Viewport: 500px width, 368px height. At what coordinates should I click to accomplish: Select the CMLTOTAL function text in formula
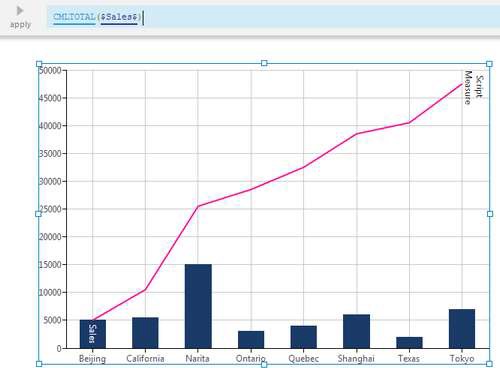tap(74, 17)
